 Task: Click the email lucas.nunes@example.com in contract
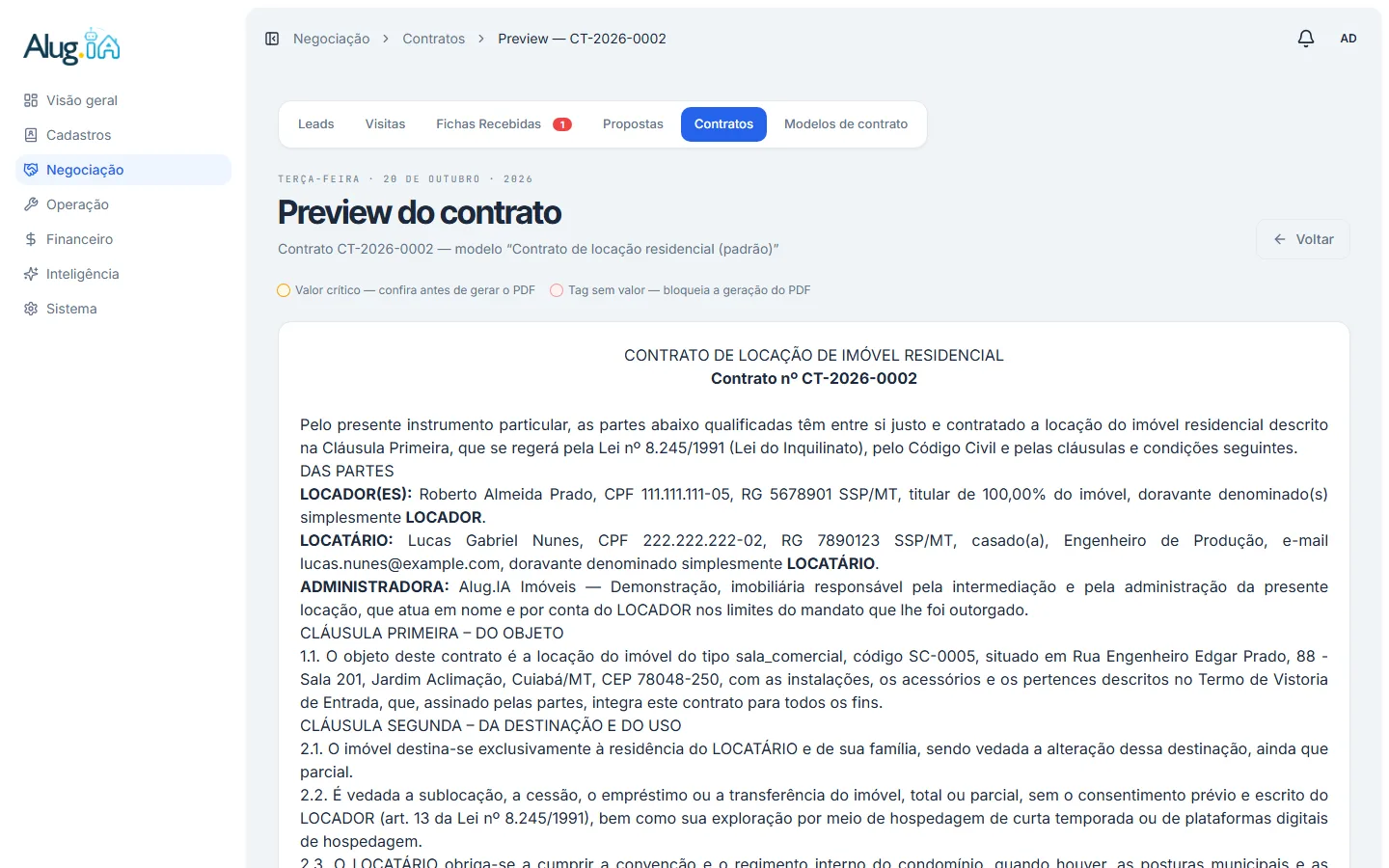400,564
